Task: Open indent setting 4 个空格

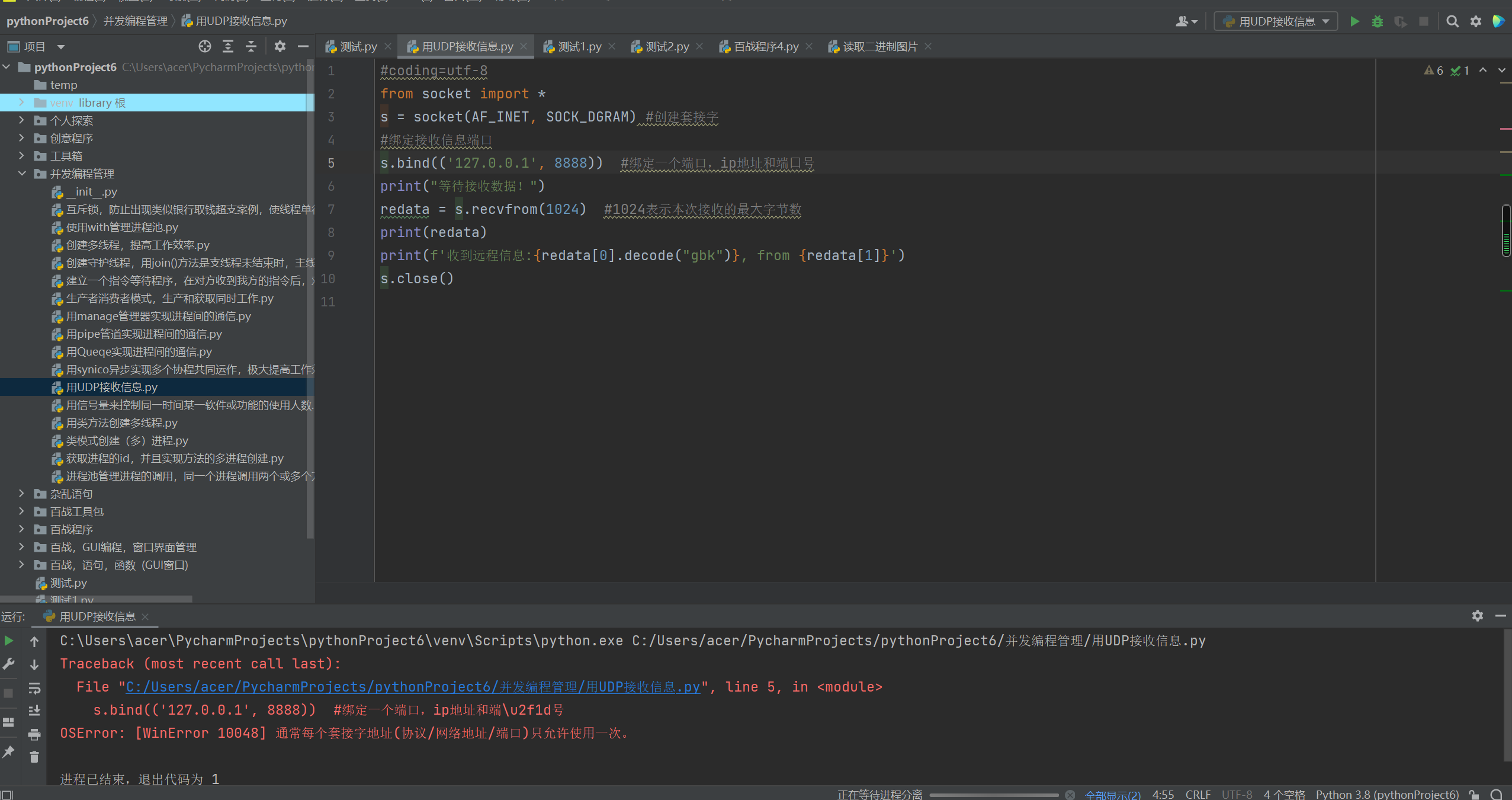Action: tap(1284, 794)
